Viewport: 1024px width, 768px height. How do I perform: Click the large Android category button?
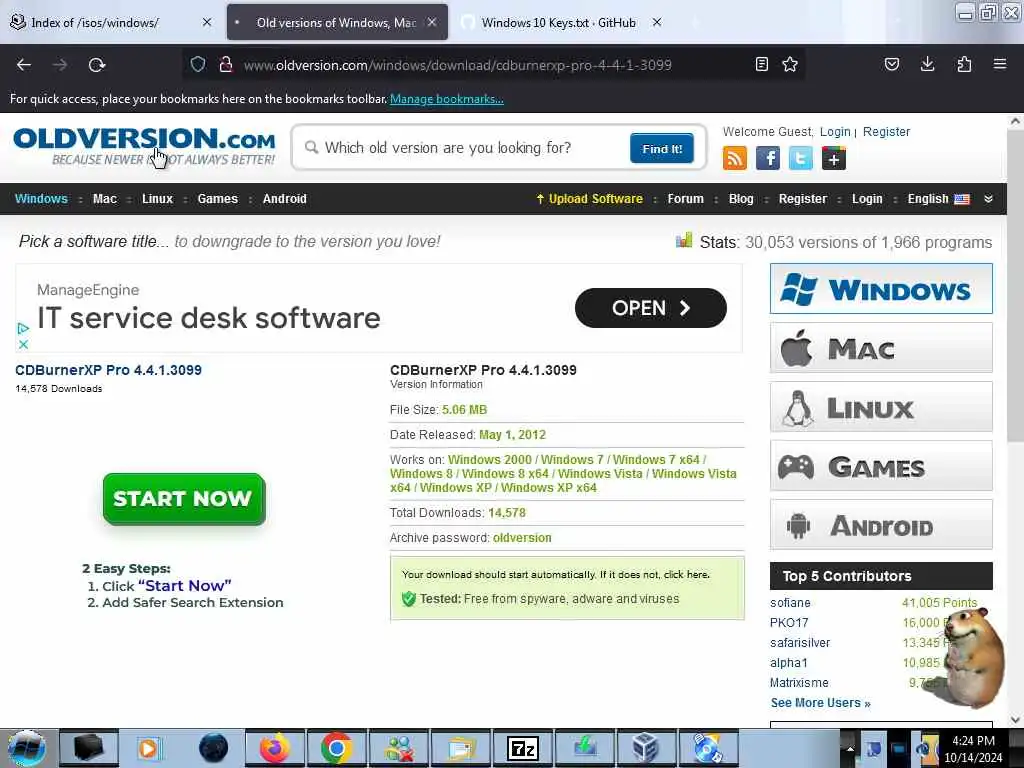[x=881, y=525]
